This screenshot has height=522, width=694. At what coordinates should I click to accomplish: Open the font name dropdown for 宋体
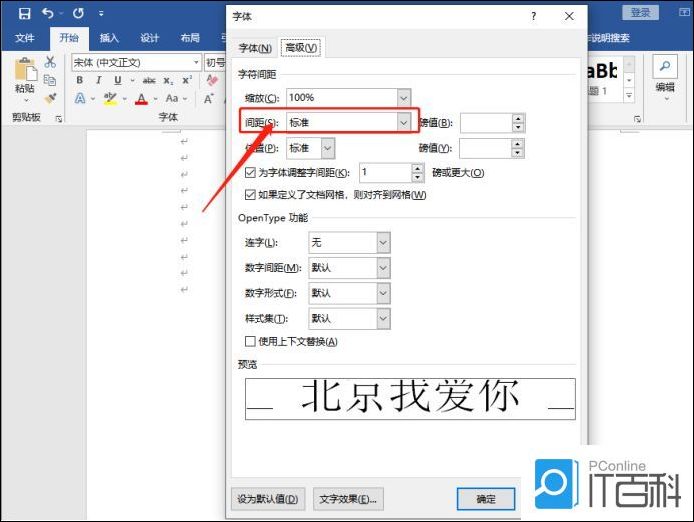[x=196, y=62]
